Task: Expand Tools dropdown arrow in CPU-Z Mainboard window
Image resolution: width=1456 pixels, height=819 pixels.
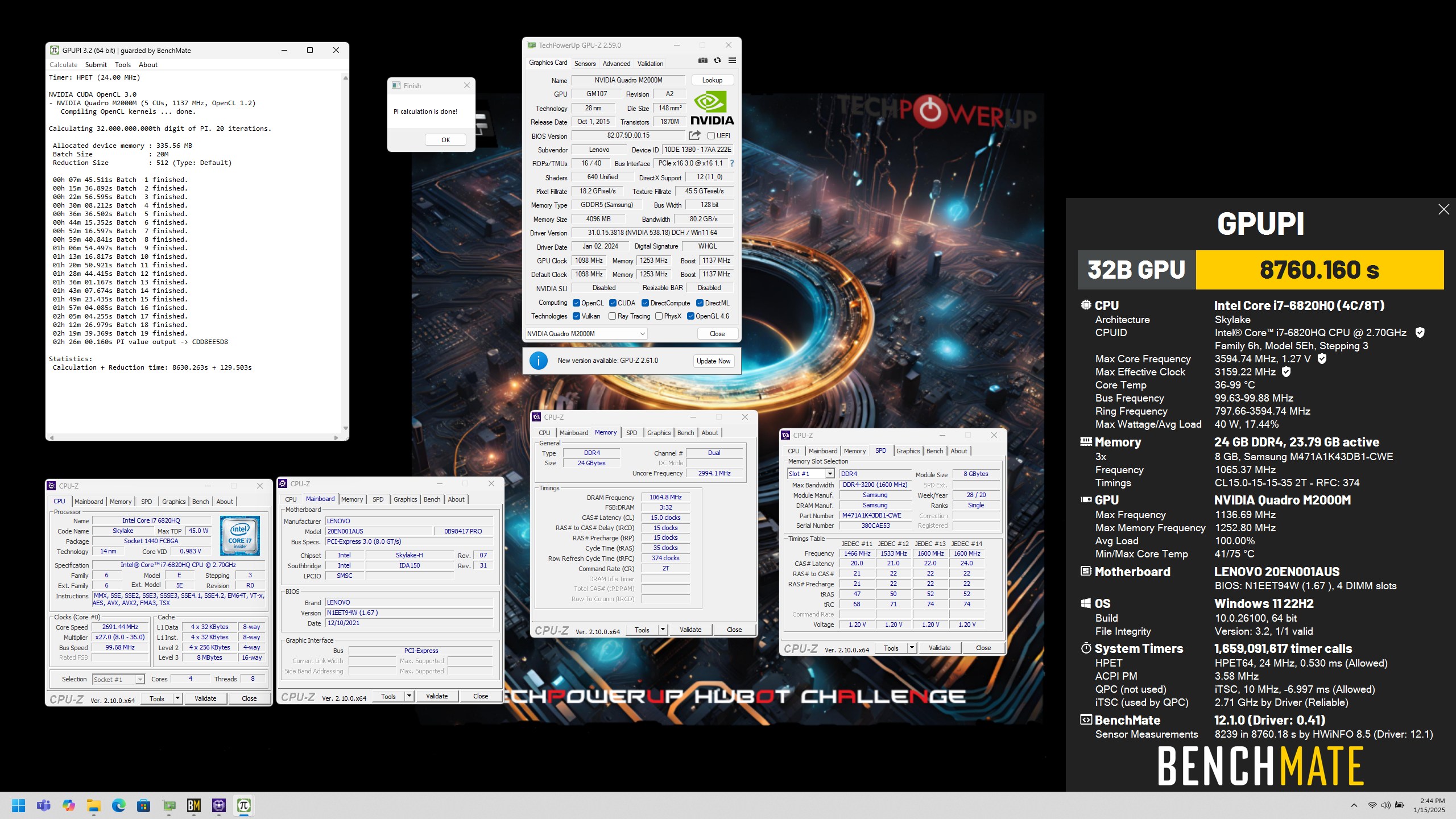Action: pos(409,696)
